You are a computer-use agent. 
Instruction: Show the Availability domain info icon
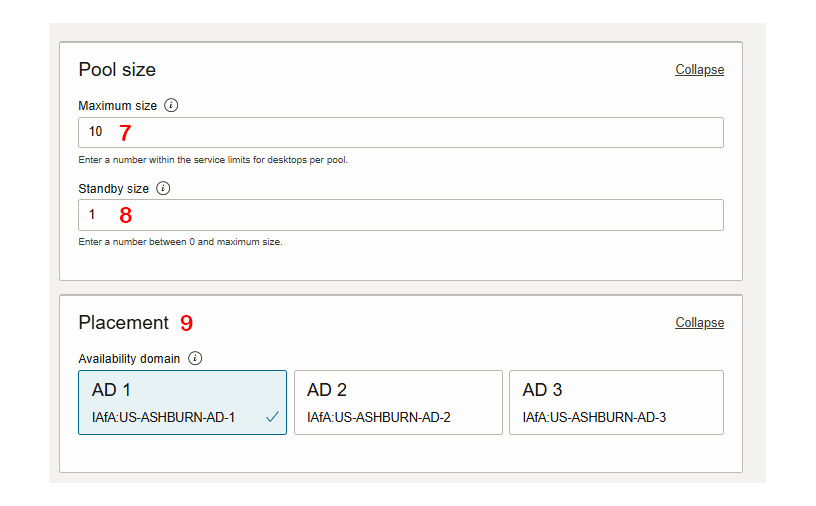[x=195, y=358]
